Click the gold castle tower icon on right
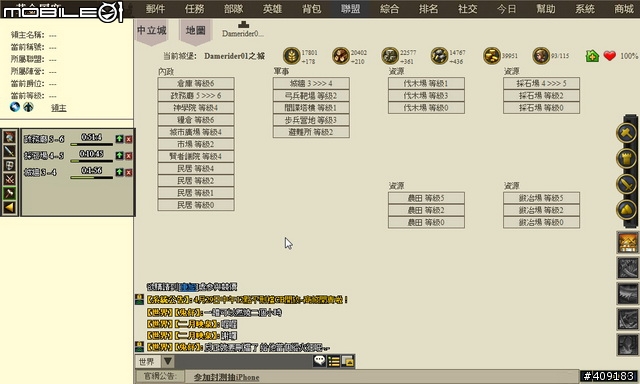The image size is (640, 384). coord(627,158)
